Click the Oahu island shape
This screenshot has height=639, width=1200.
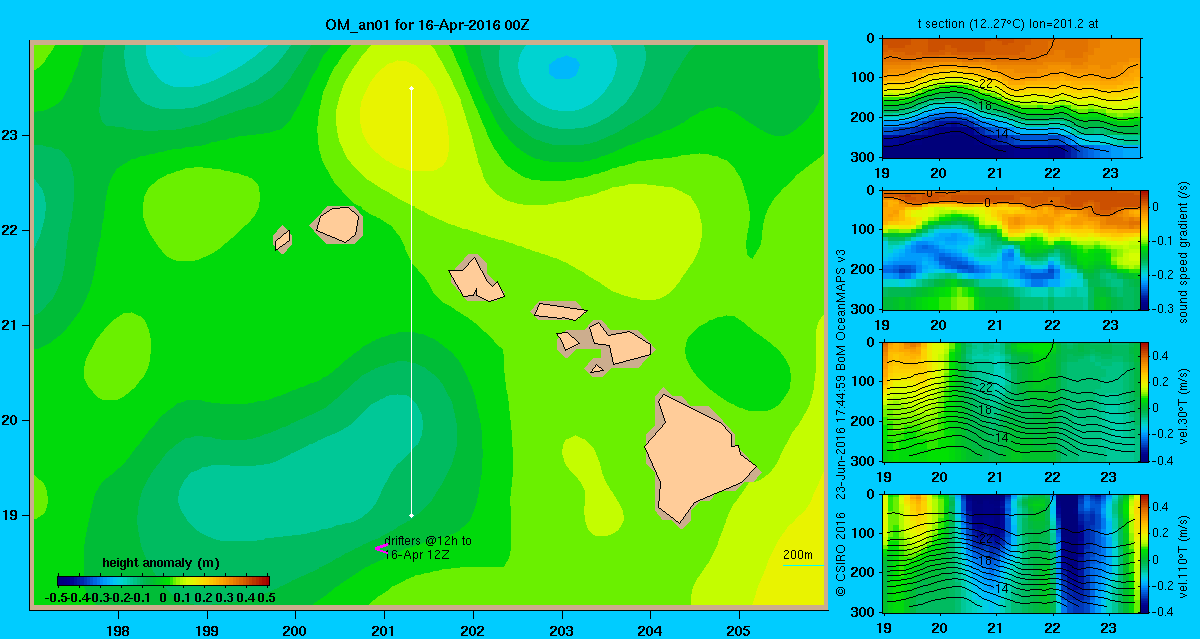click(474, 279)
